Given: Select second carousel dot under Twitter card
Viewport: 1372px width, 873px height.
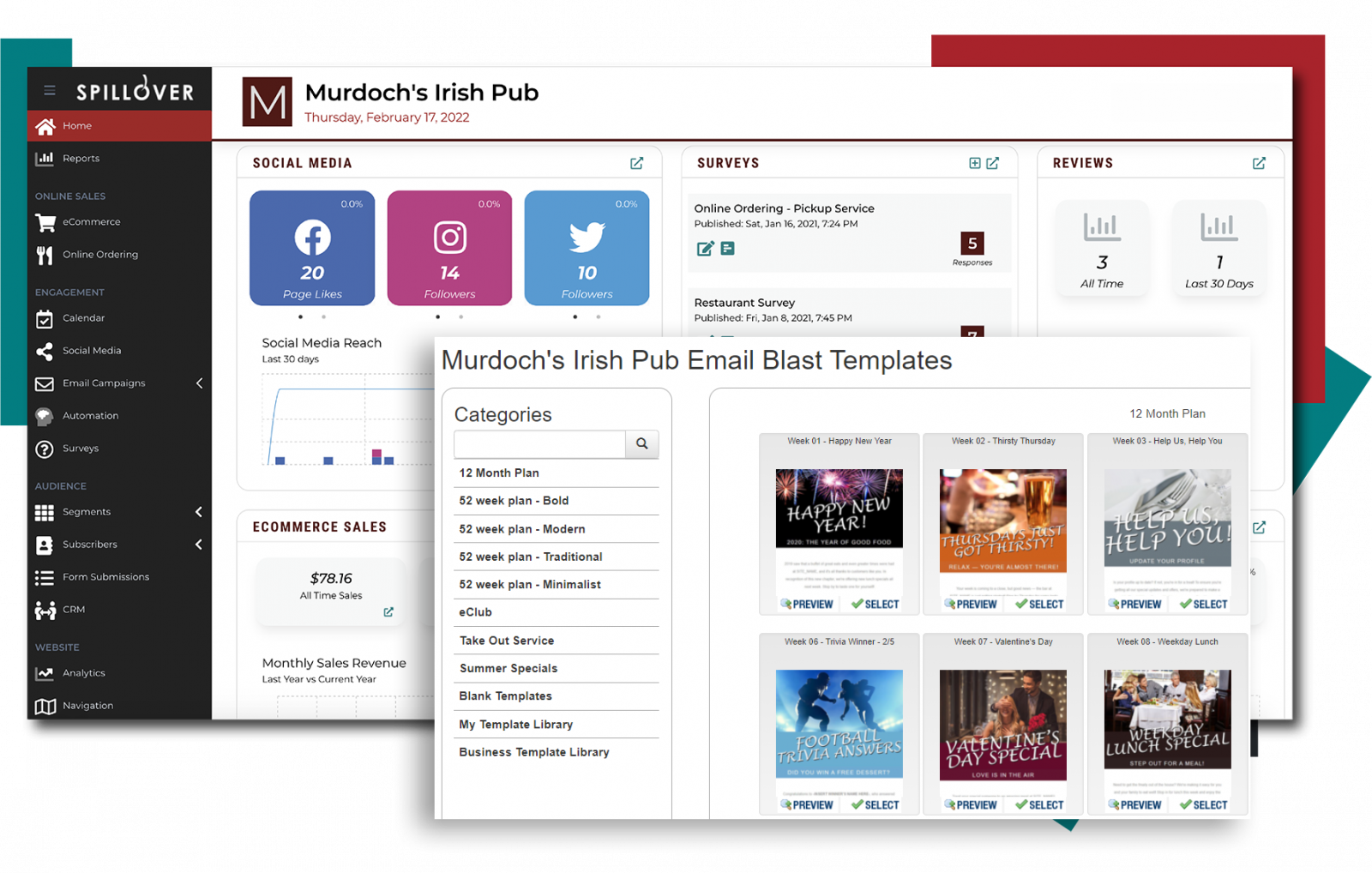Looking at the screenshot, I should tap(599, 316).
